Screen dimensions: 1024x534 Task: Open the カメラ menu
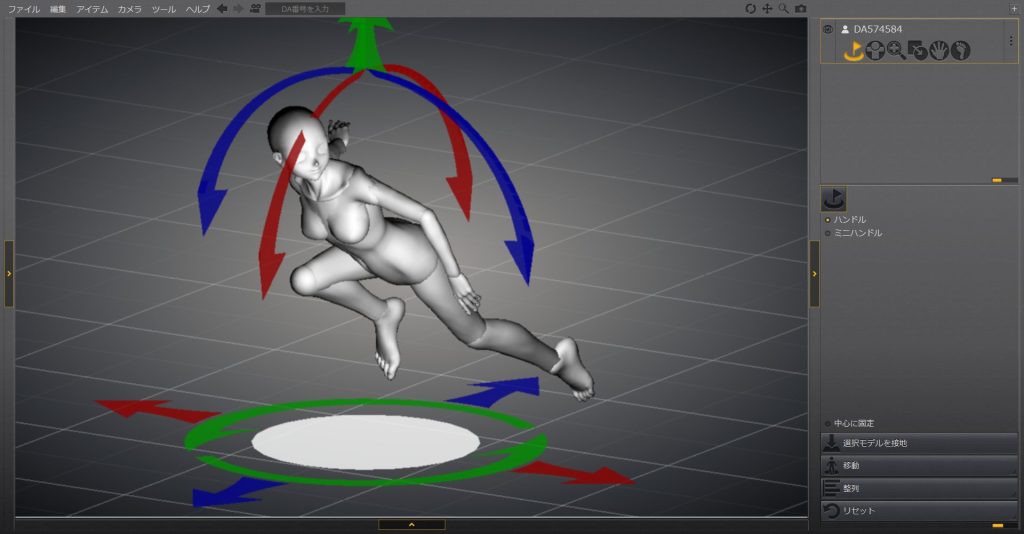[129, 9]
